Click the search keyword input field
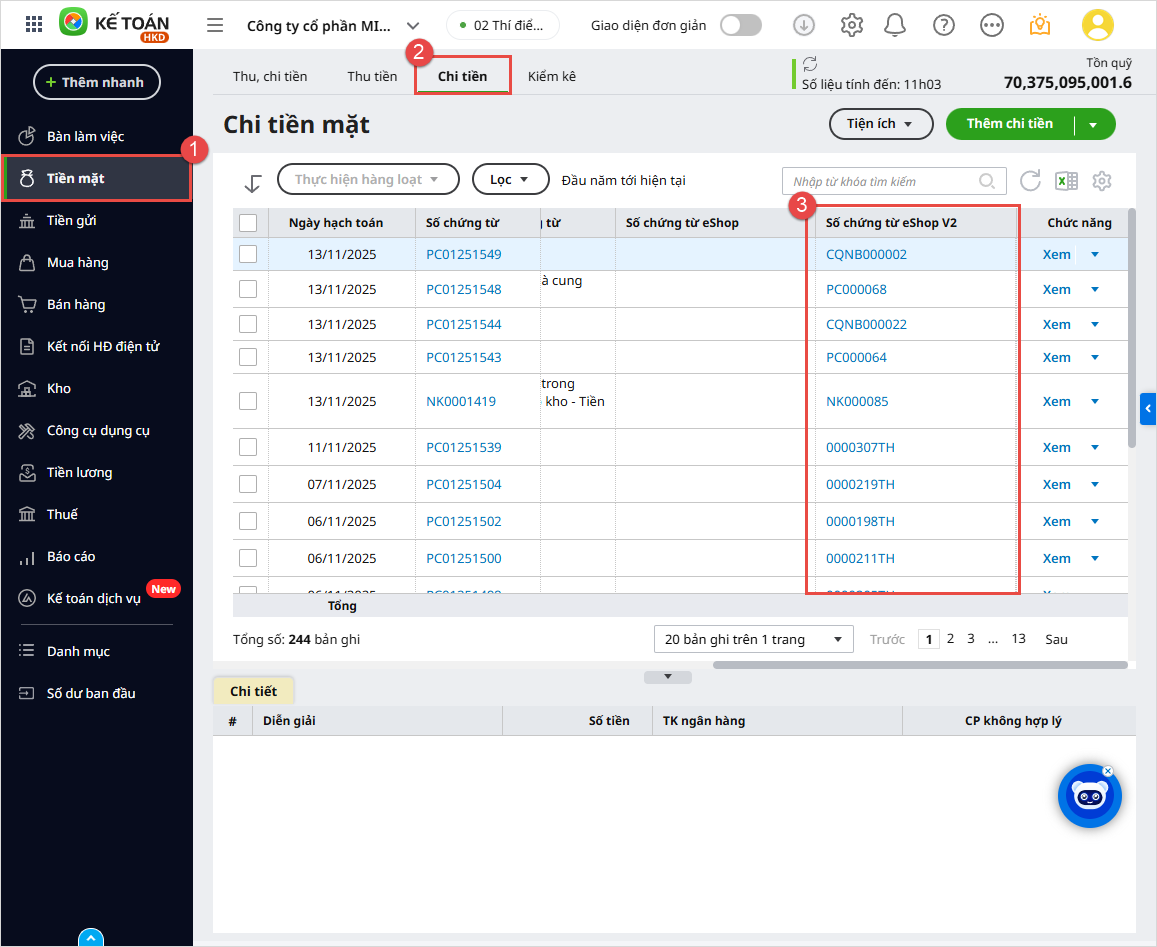 [x=880, y=181]
